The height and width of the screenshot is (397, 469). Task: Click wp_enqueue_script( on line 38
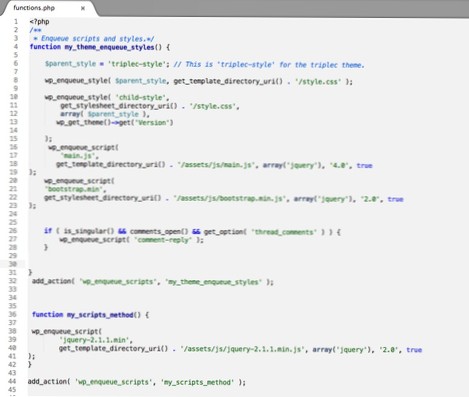(67, 331)
